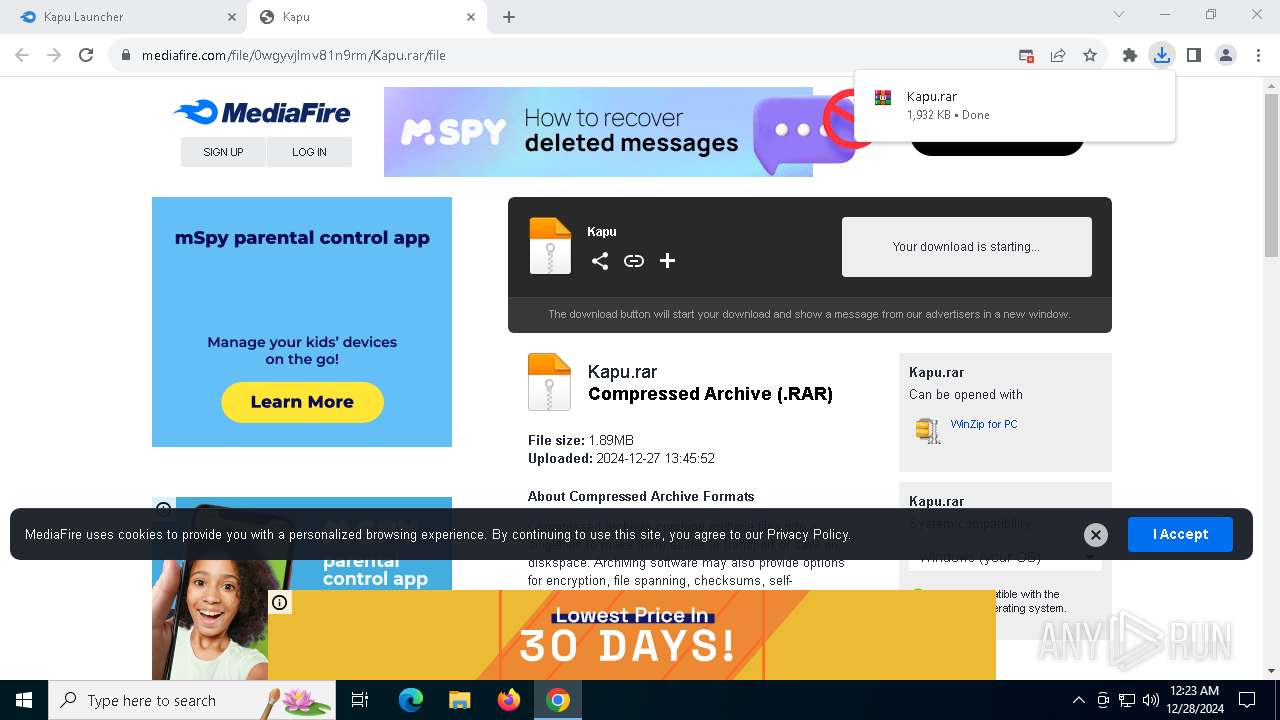1280x720 pixels.
Task: Click the Compressed Archive (.RAR) heading
Action: click(710, 394)
